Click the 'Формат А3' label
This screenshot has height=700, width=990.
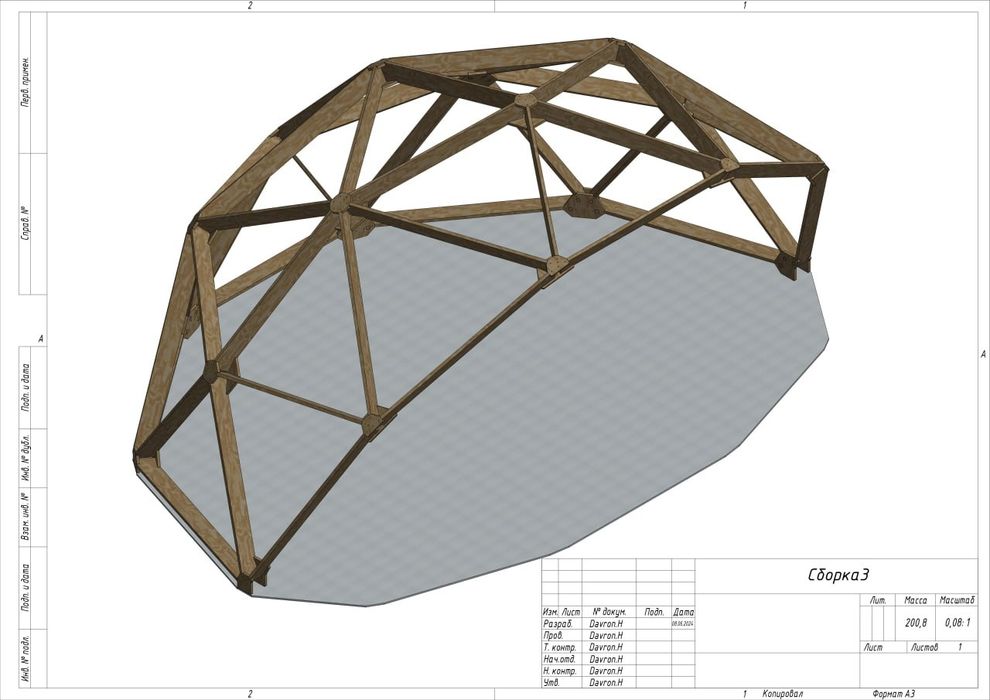893,694
